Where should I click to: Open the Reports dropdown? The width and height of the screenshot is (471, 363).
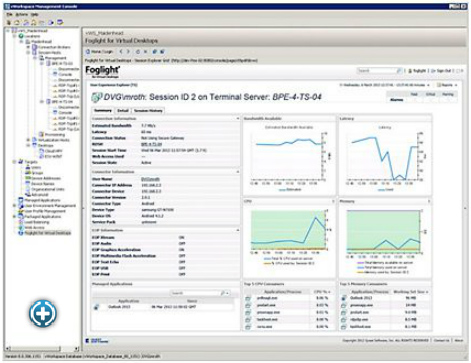[x=448, y=85]
